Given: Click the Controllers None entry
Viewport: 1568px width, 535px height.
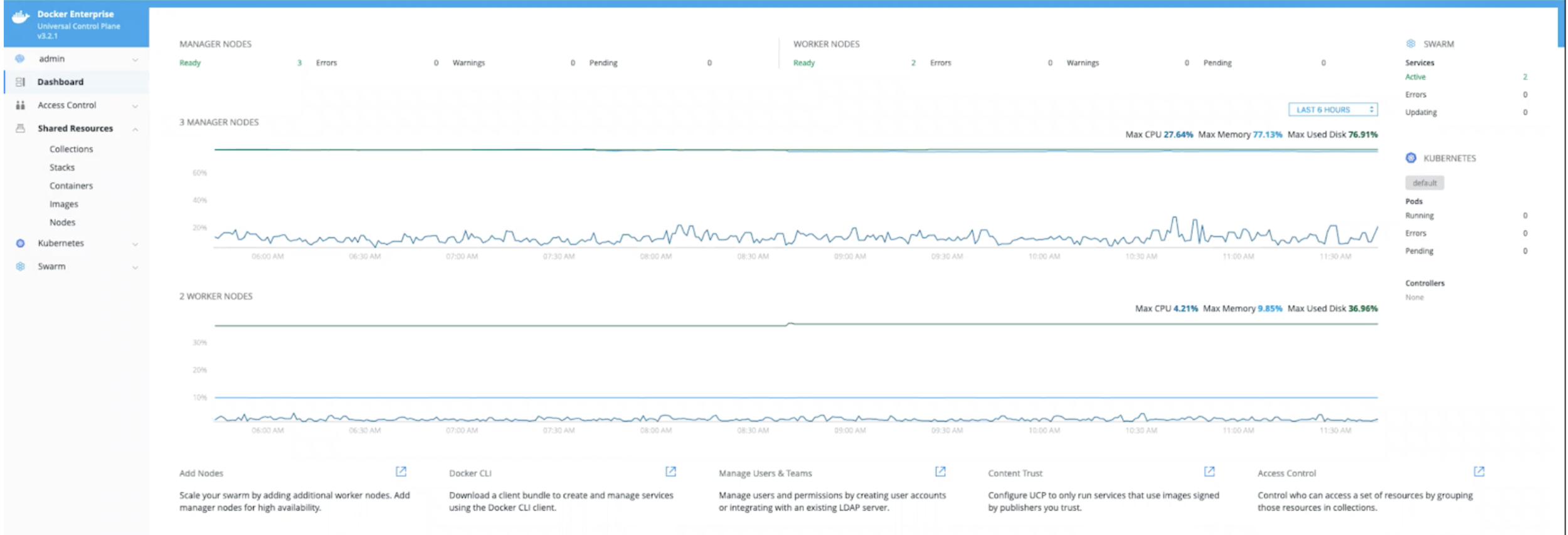Looking at the screenshot, I should [1414, 297].
